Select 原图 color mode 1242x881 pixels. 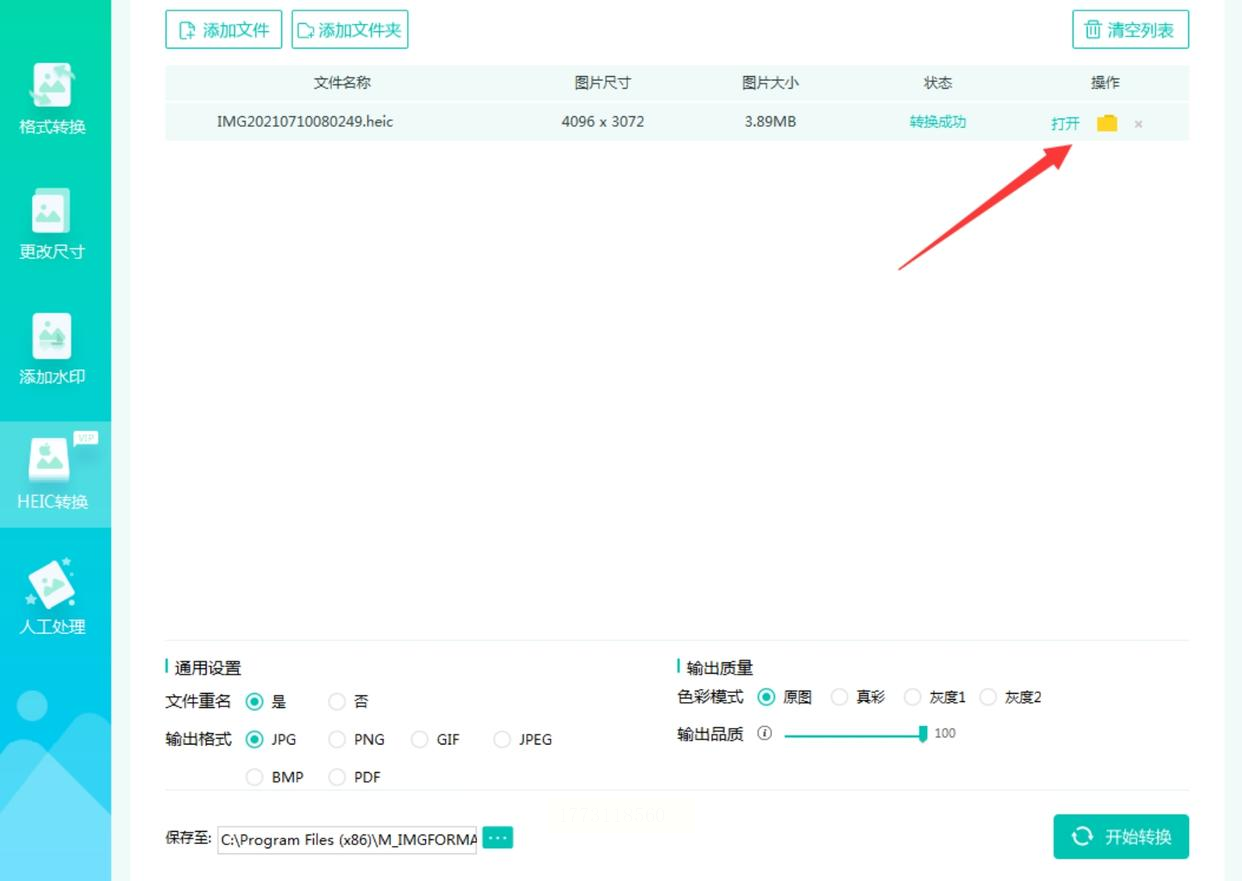pyautogui.click(x=767, y=697)
